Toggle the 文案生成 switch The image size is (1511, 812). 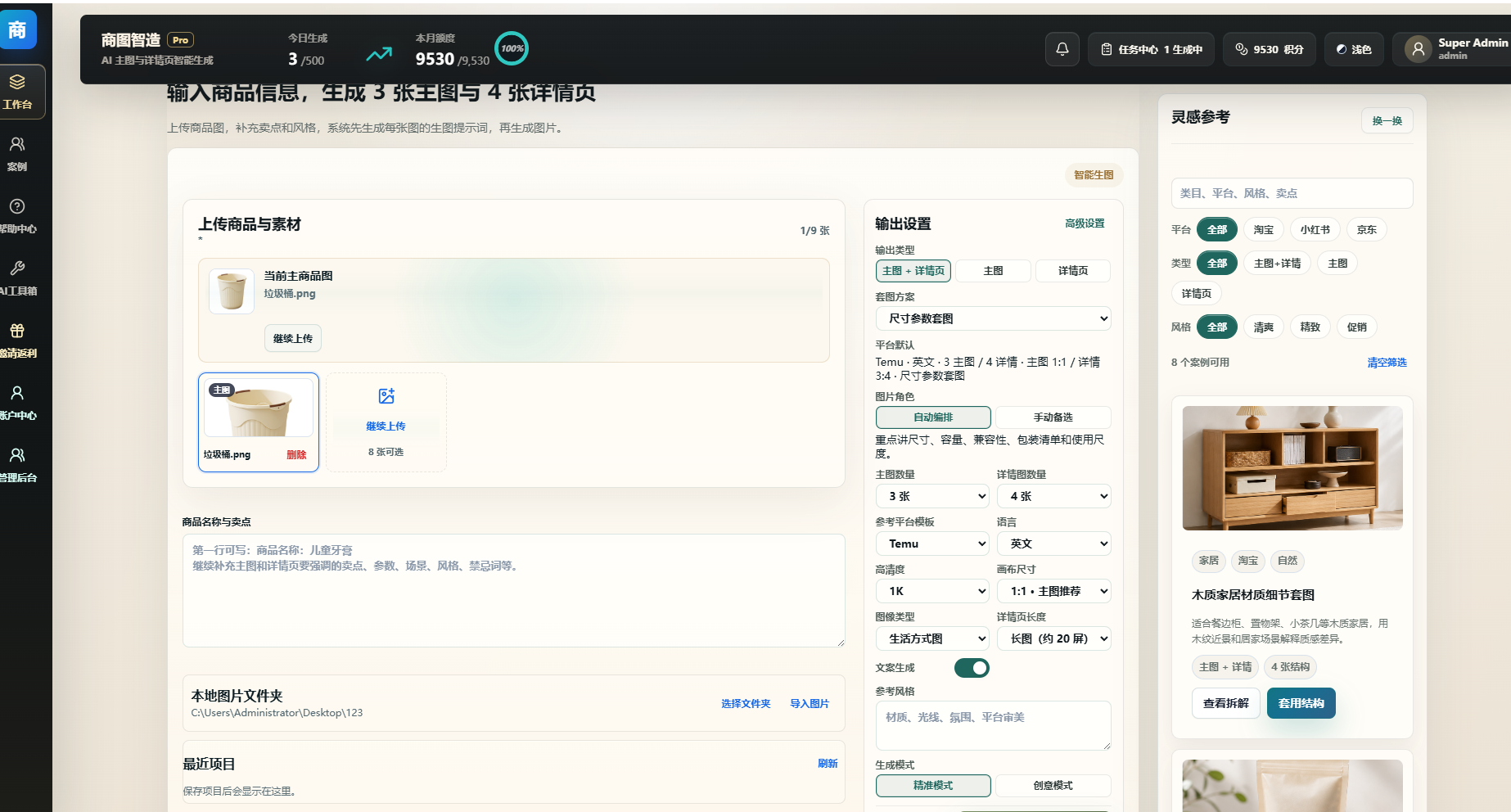pos(972,668)
